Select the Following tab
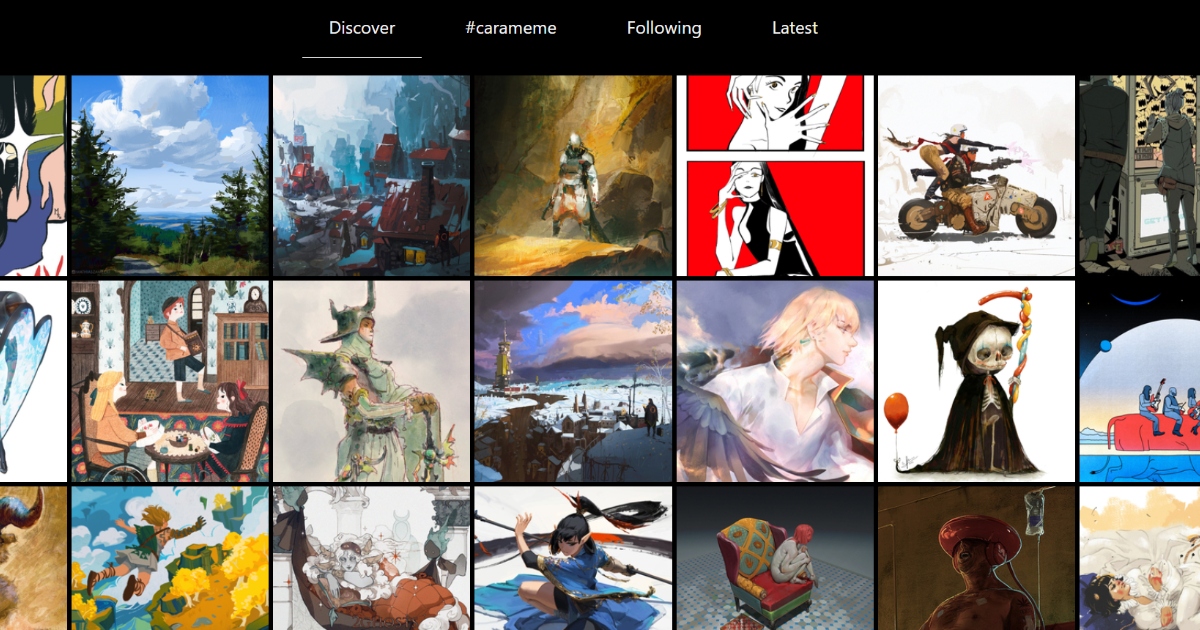Image resolution: width=1200 pixels, height=630 pixels. (x=664, y=28)
